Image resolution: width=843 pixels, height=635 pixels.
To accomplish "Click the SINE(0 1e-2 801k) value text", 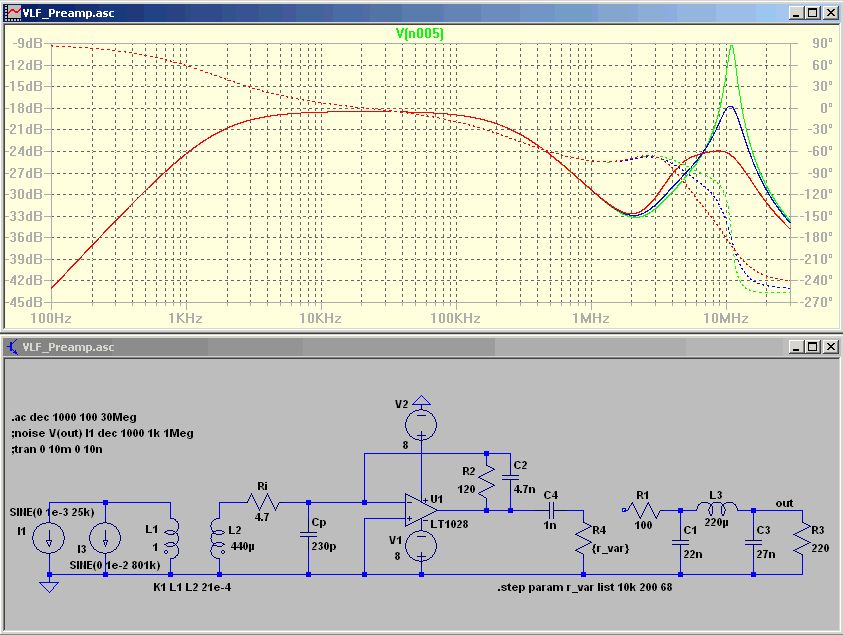I will pos(115,565).
